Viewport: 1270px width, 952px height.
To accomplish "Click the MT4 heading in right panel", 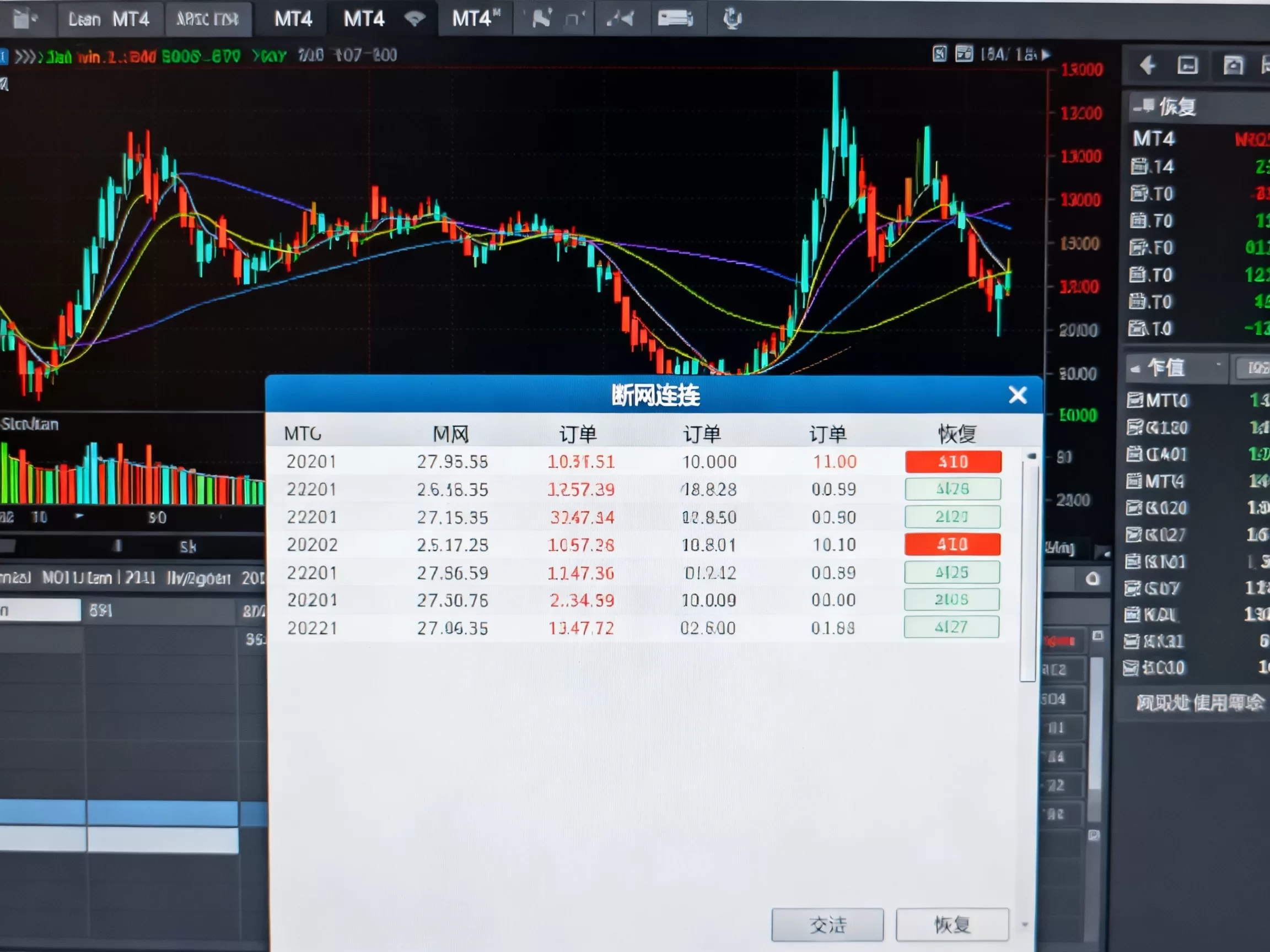I will click(x=1154, y=138).
